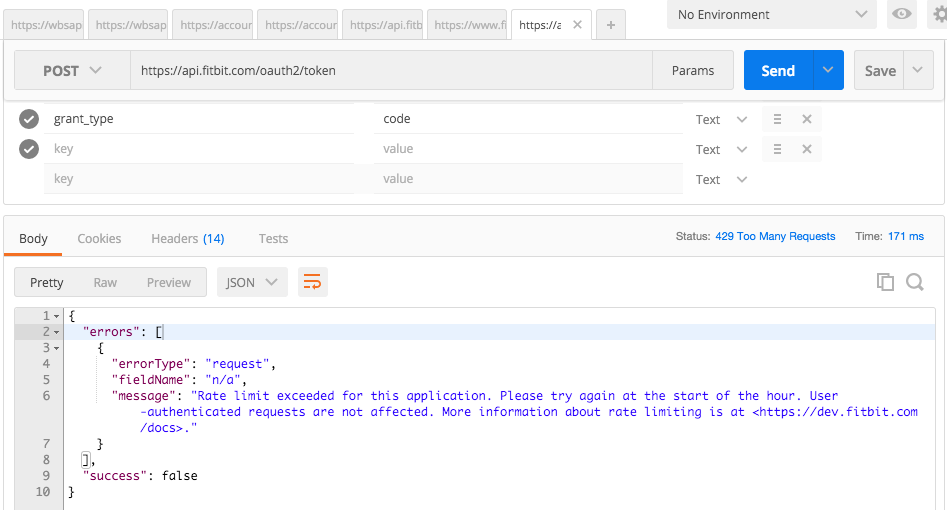Click the "fieldName" key in JSON
Screen dimensions: 947x510
pos(152,379)
